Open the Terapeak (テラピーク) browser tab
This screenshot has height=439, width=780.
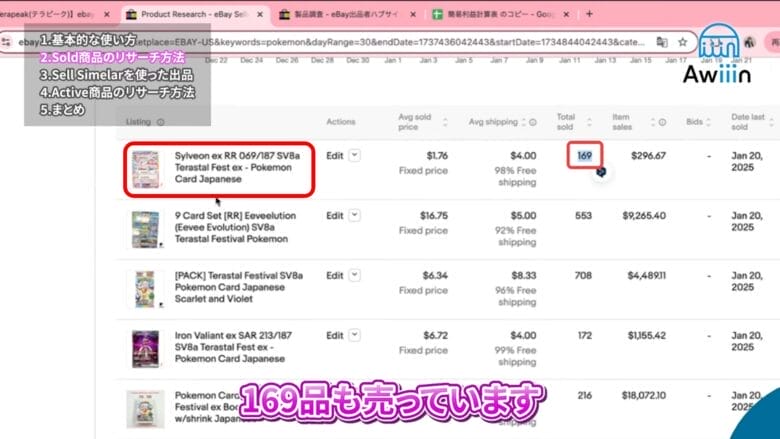click(x=47, y=14)
